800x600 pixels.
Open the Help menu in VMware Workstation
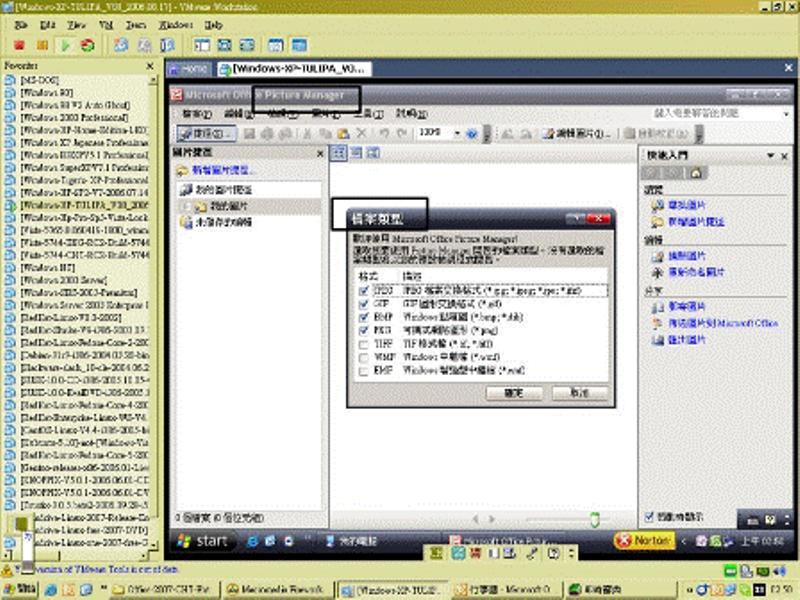click(214, 25)
